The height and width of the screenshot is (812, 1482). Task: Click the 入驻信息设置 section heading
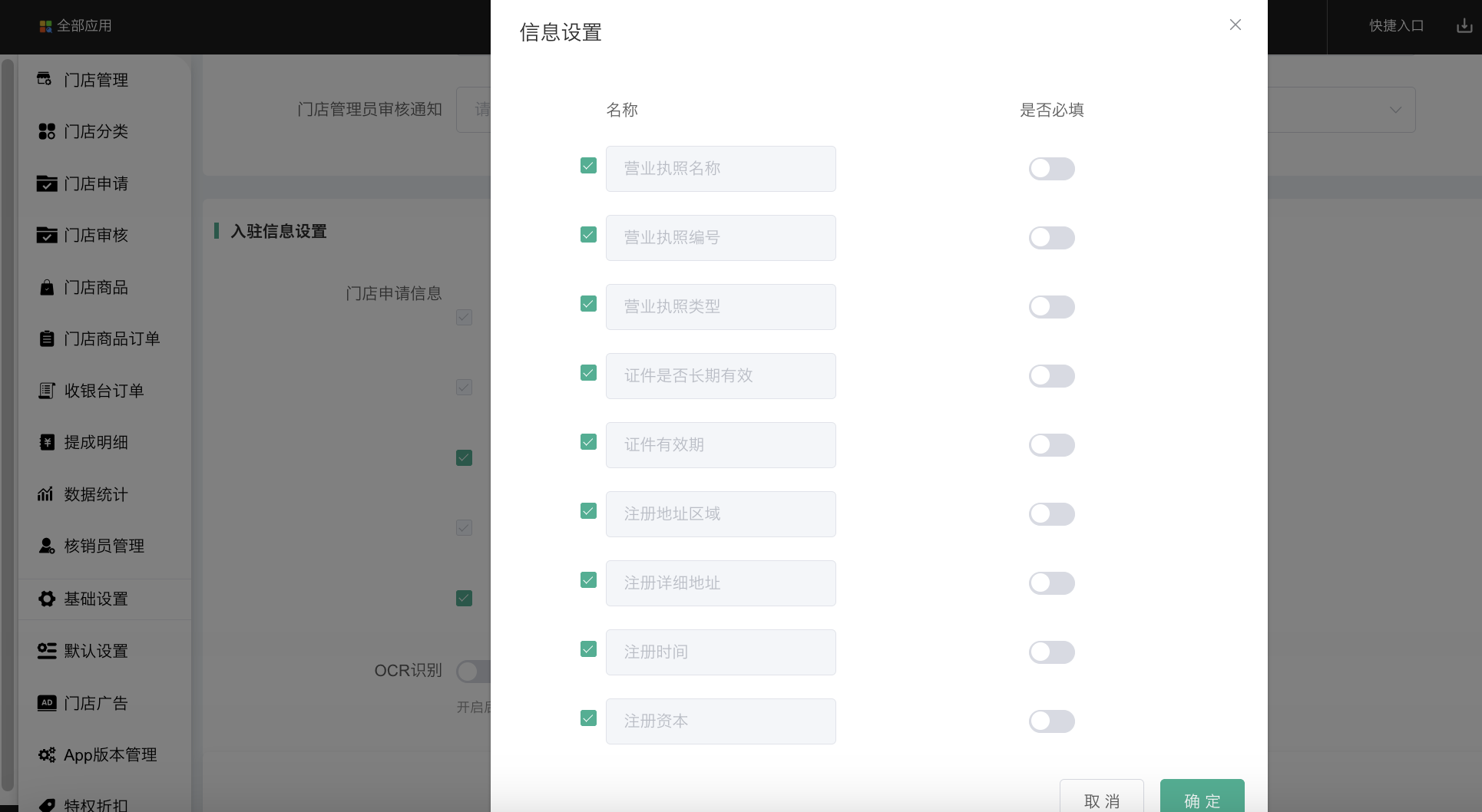(279, 231)
